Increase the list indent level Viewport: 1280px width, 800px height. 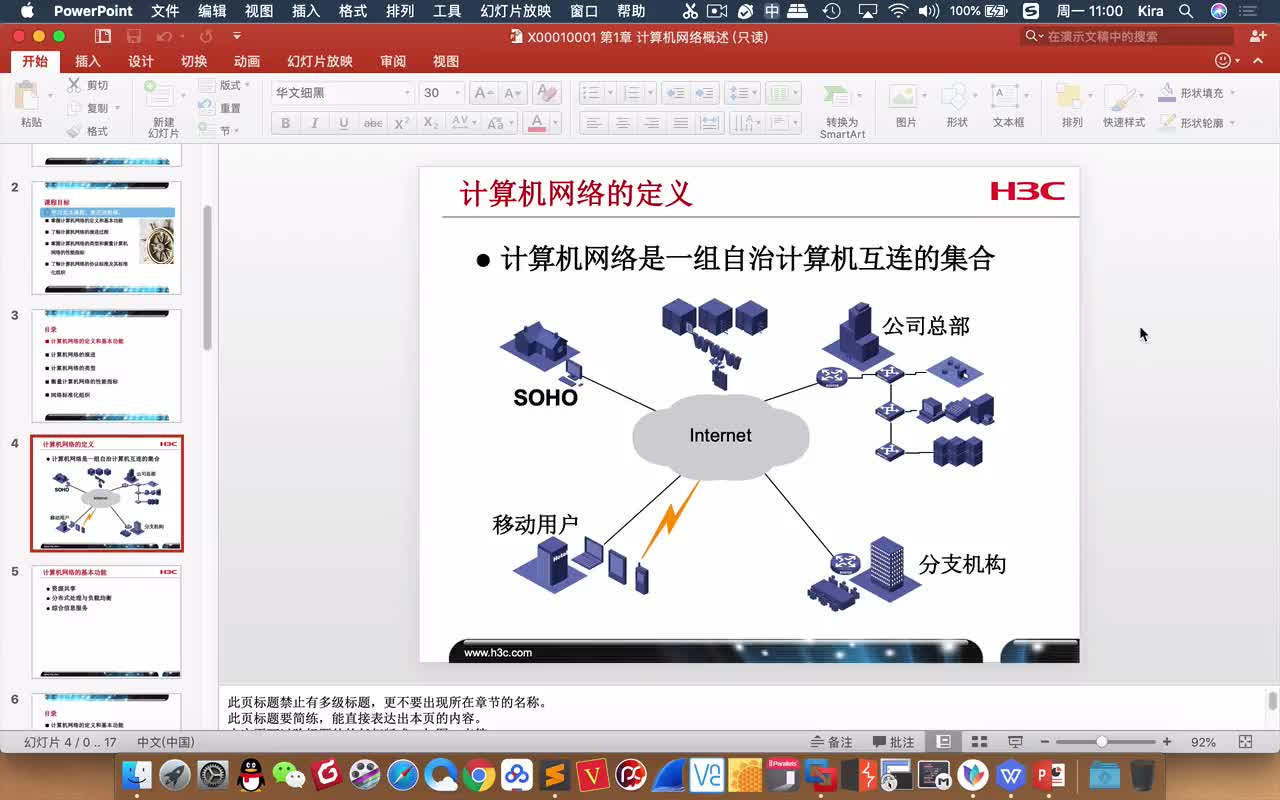(705, 93)
